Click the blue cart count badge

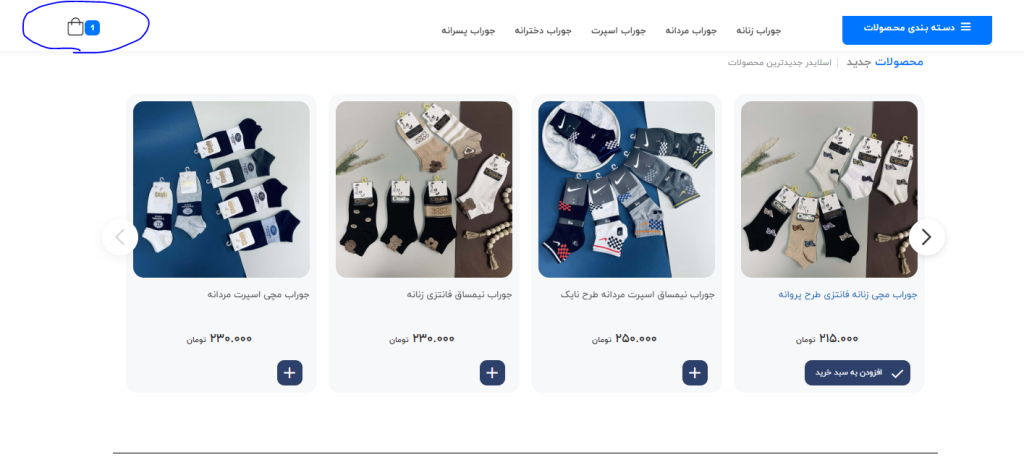pos(92,27)
